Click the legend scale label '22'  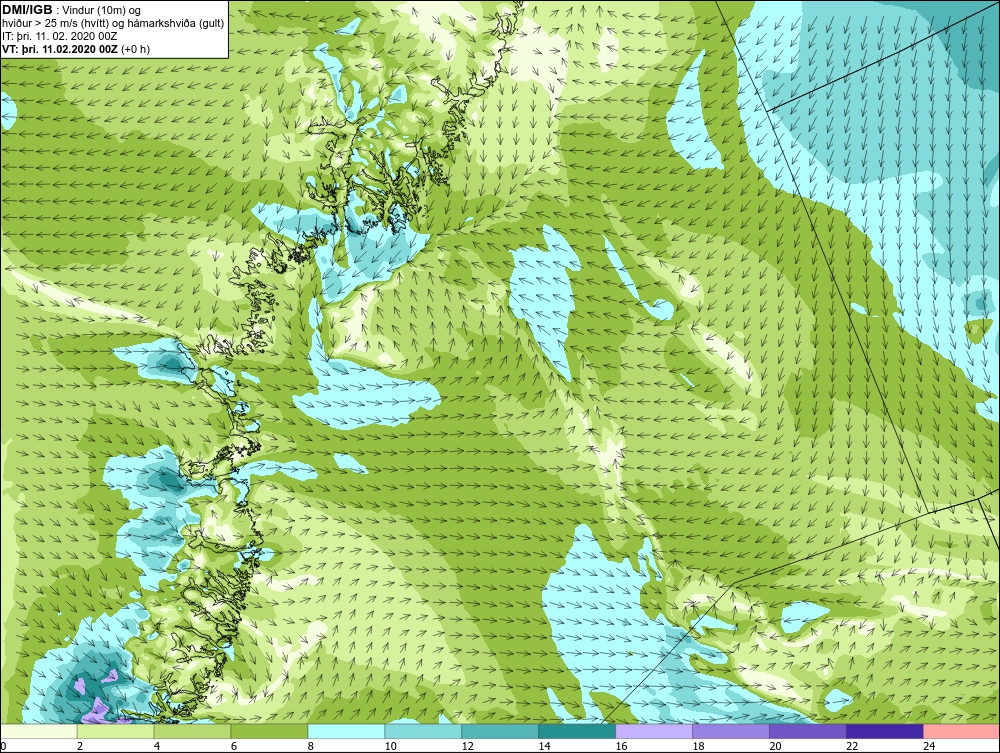point(851,746)
